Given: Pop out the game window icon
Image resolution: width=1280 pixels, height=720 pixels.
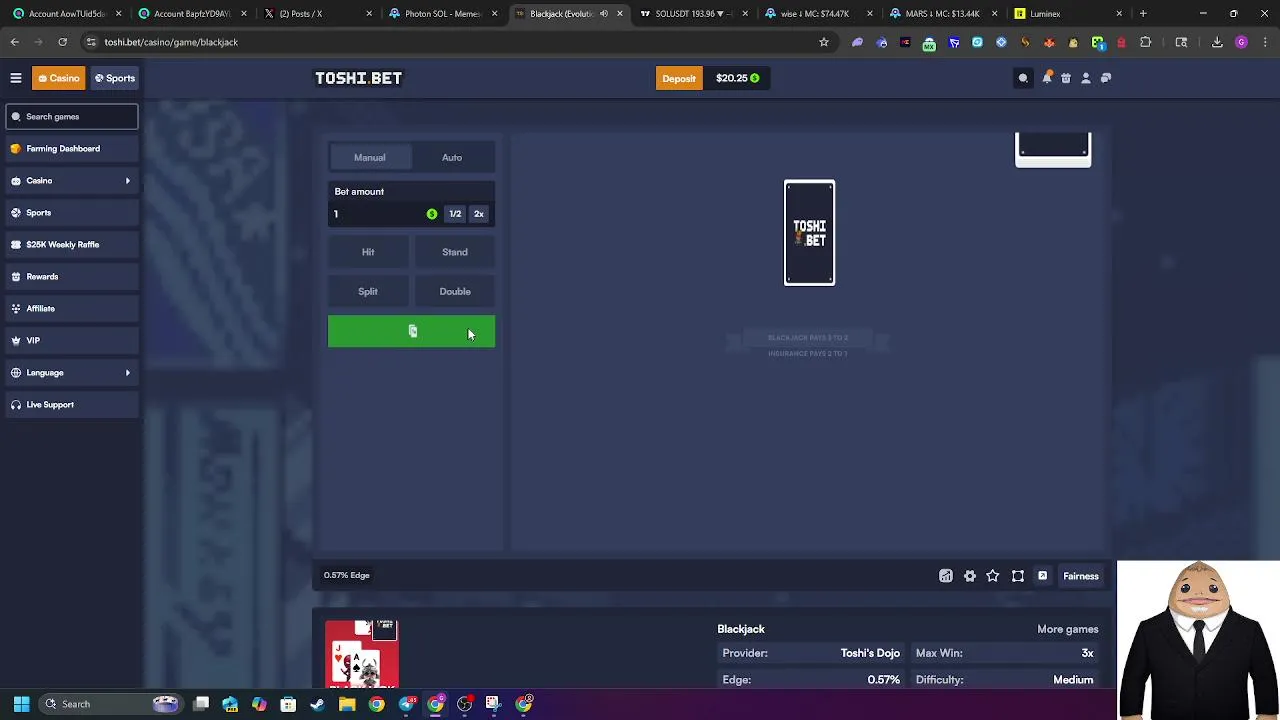Looking at the screenshot, I should click(x=1042, y=576).
